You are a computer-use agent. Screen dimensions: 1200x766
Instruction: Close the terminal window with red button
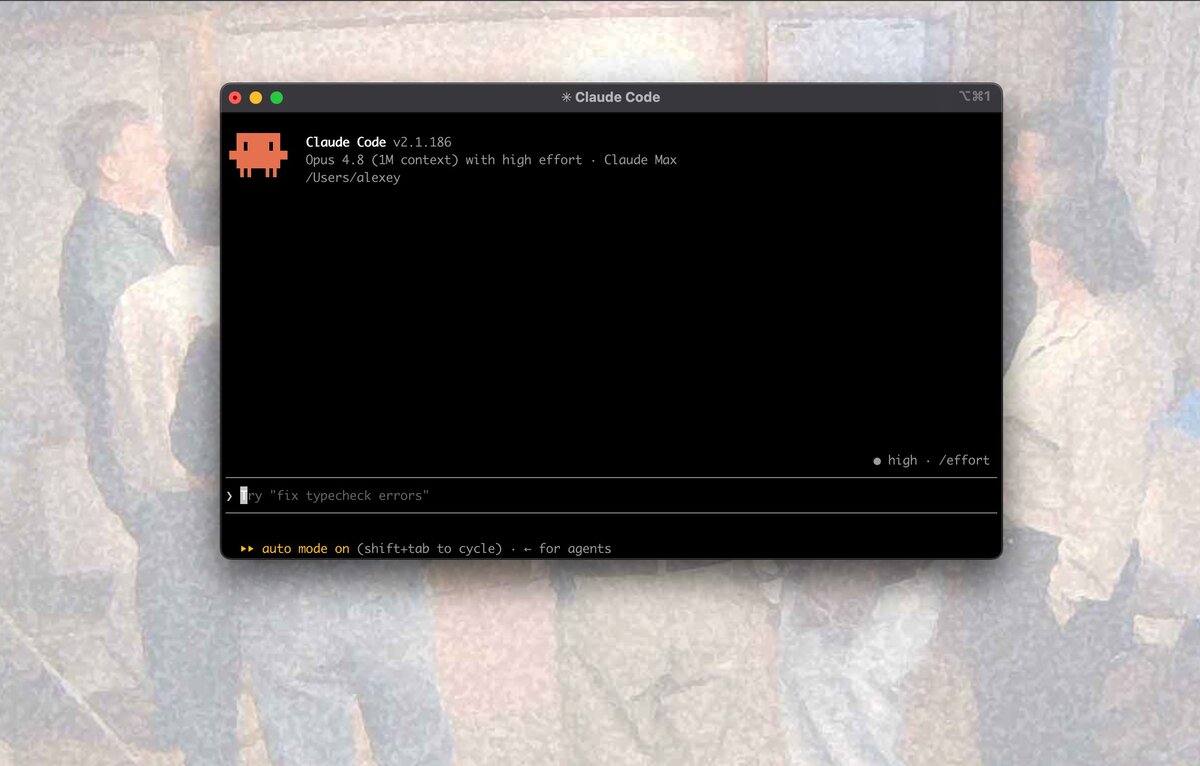235,97
